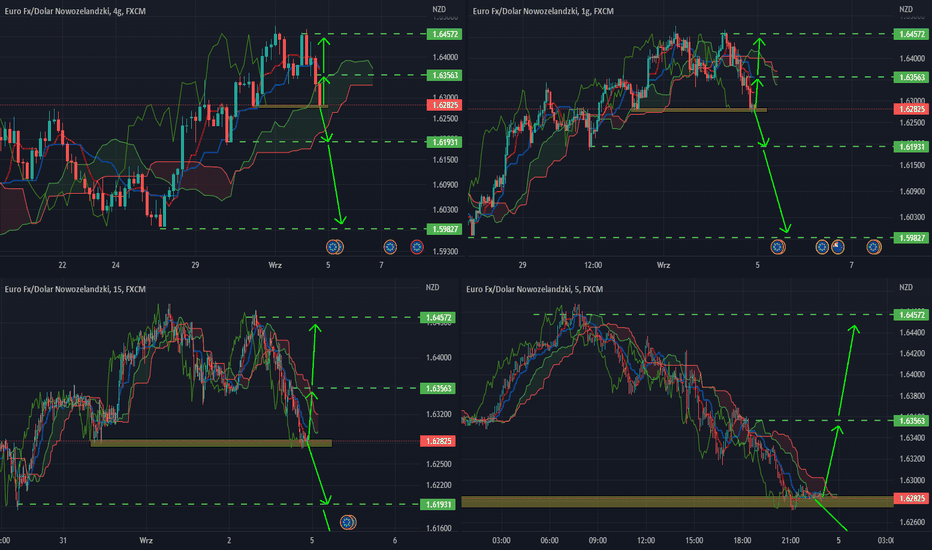Click the 1.60300 price scale value in 4g chart
932x550 pixels.
pos(445,209)
